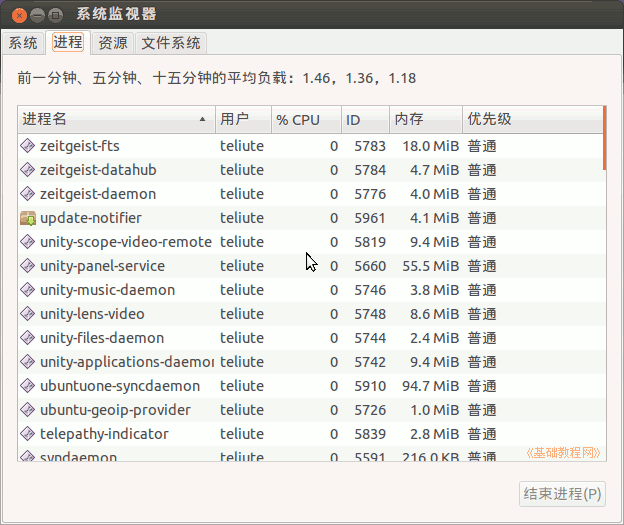This screenshot has width=624, height=525.
Task: Switch to the 系统 tab
Action: [23, 43]
